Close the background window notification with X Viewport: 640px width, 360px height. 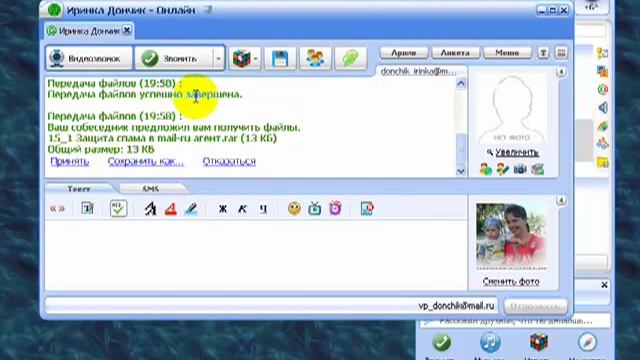click(x=604, y=285)
